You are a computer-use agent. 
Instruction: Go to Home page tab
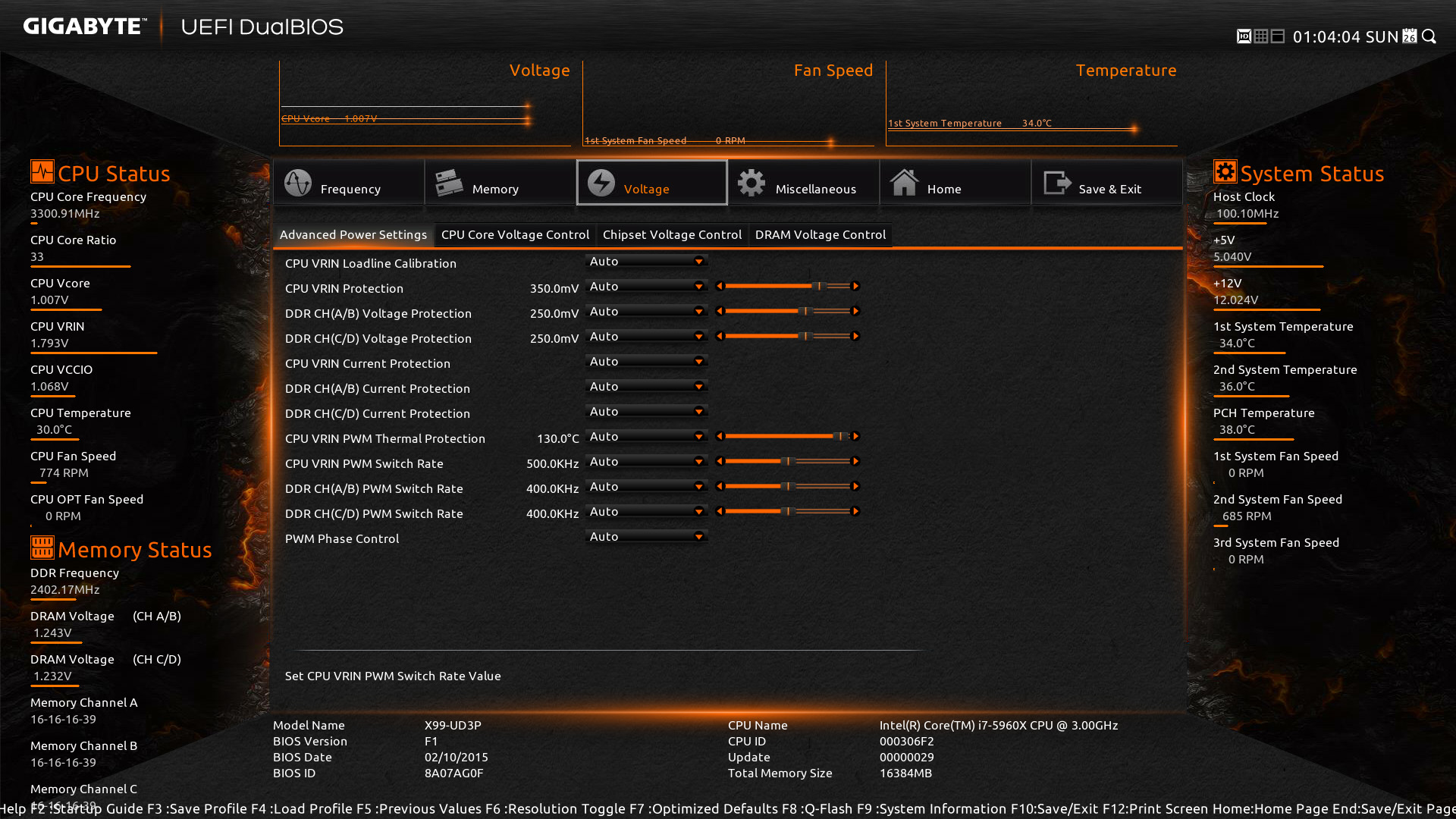point(955,183)
